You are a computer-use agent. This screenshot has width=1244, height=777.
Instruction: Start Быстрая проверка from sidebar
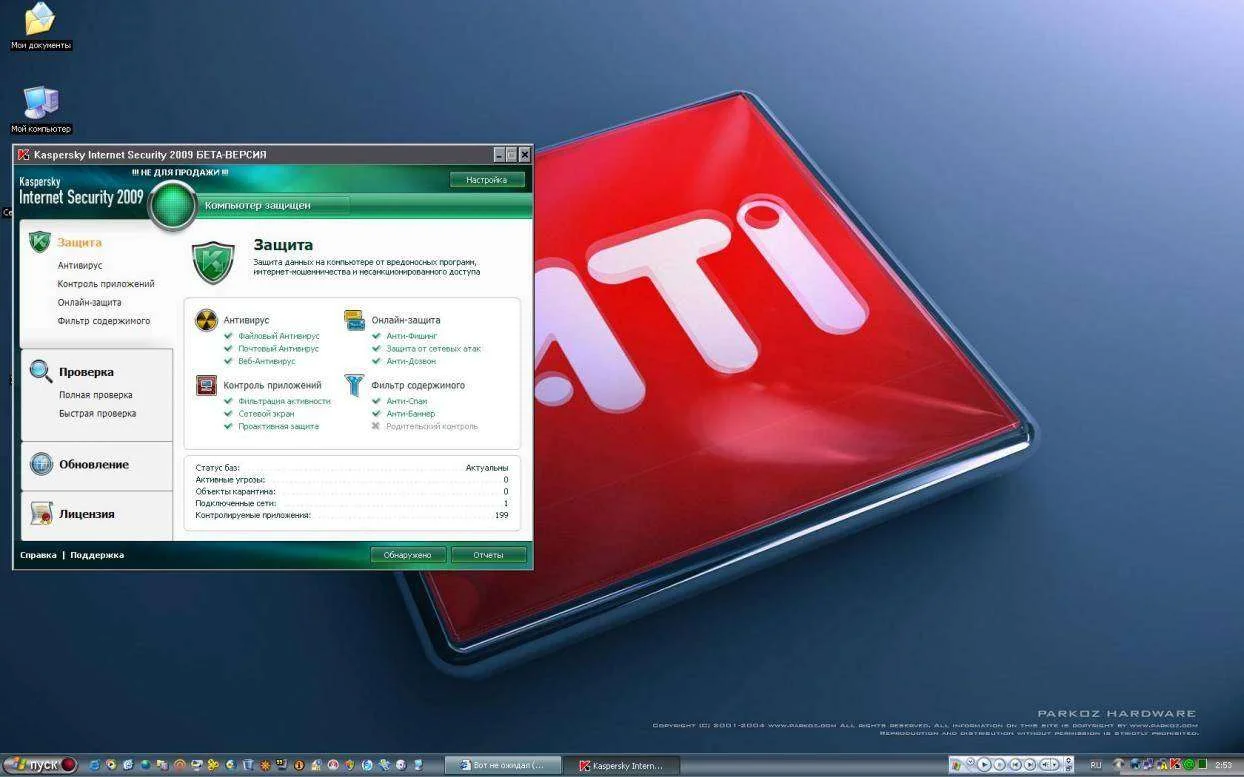click(98, 413)
